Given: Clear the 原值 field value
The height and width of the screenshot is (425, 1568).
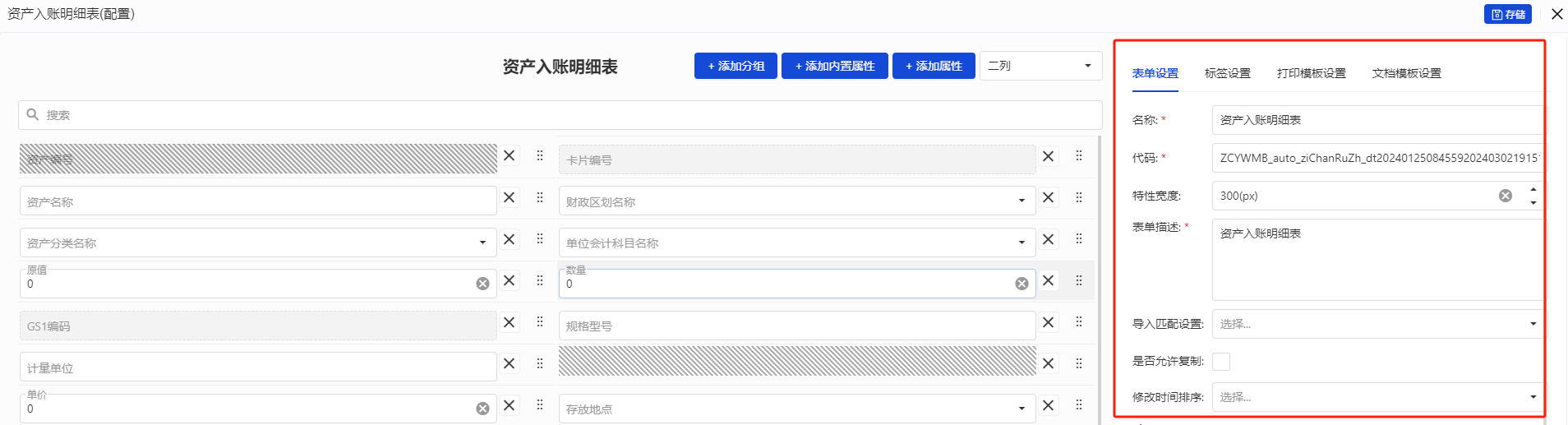Looking at the screenshot, I should click(x=482, y=284).
